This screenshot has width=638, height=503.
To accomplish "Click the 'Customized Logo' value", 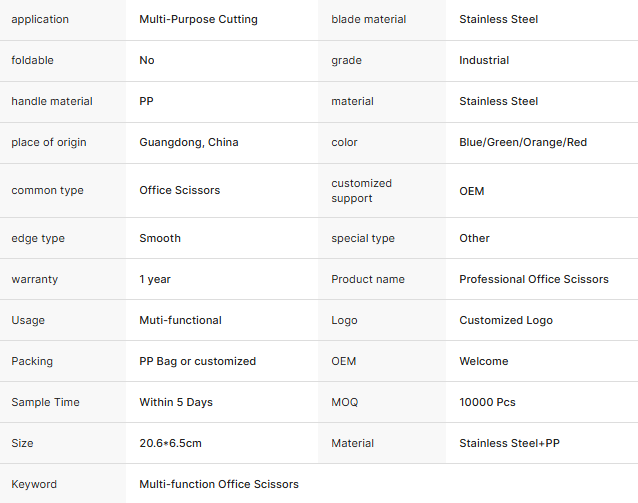I will [506, 320].
